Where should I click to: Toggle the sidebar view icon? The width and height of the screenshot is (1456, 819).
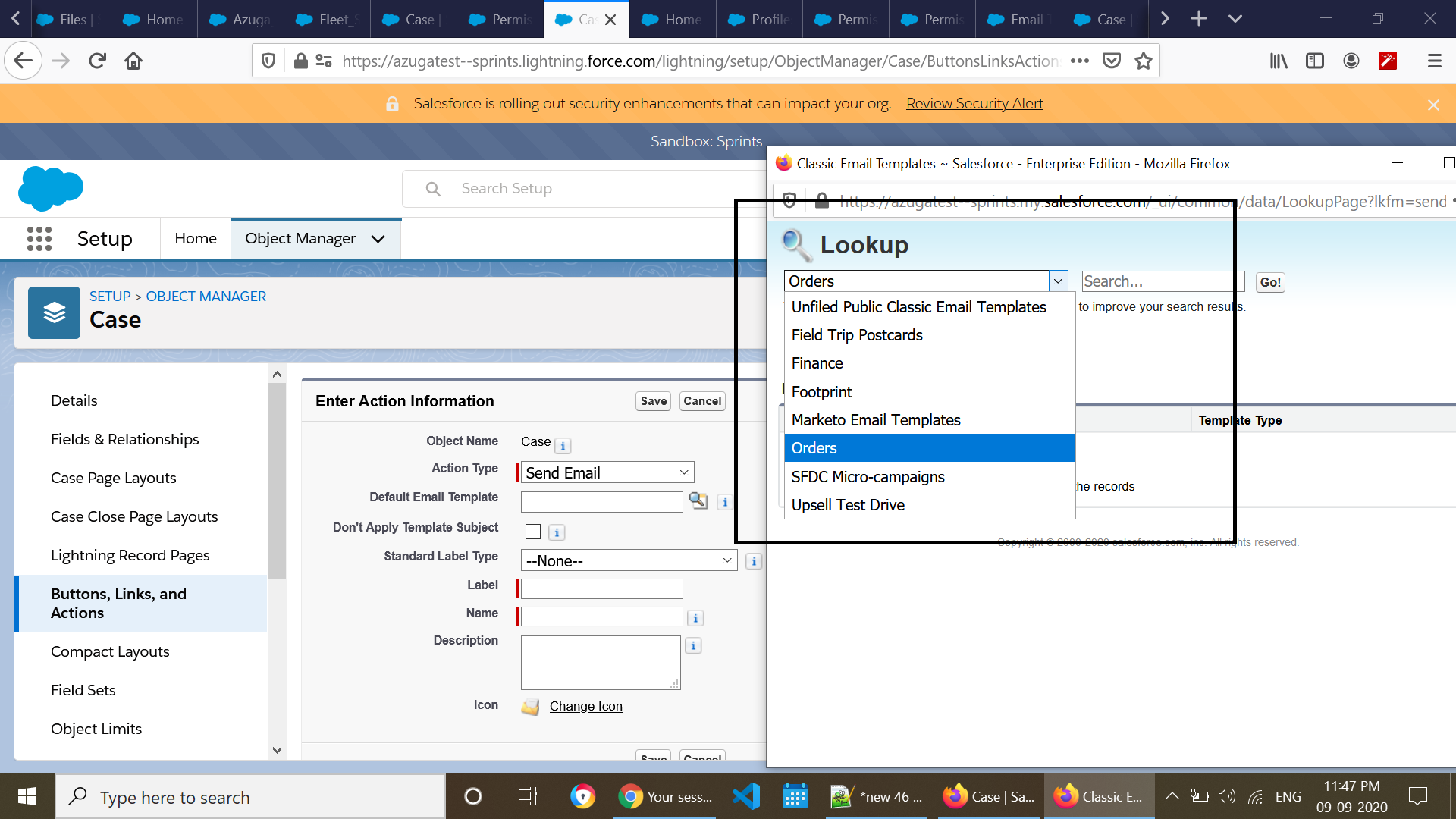point(1315,61)
